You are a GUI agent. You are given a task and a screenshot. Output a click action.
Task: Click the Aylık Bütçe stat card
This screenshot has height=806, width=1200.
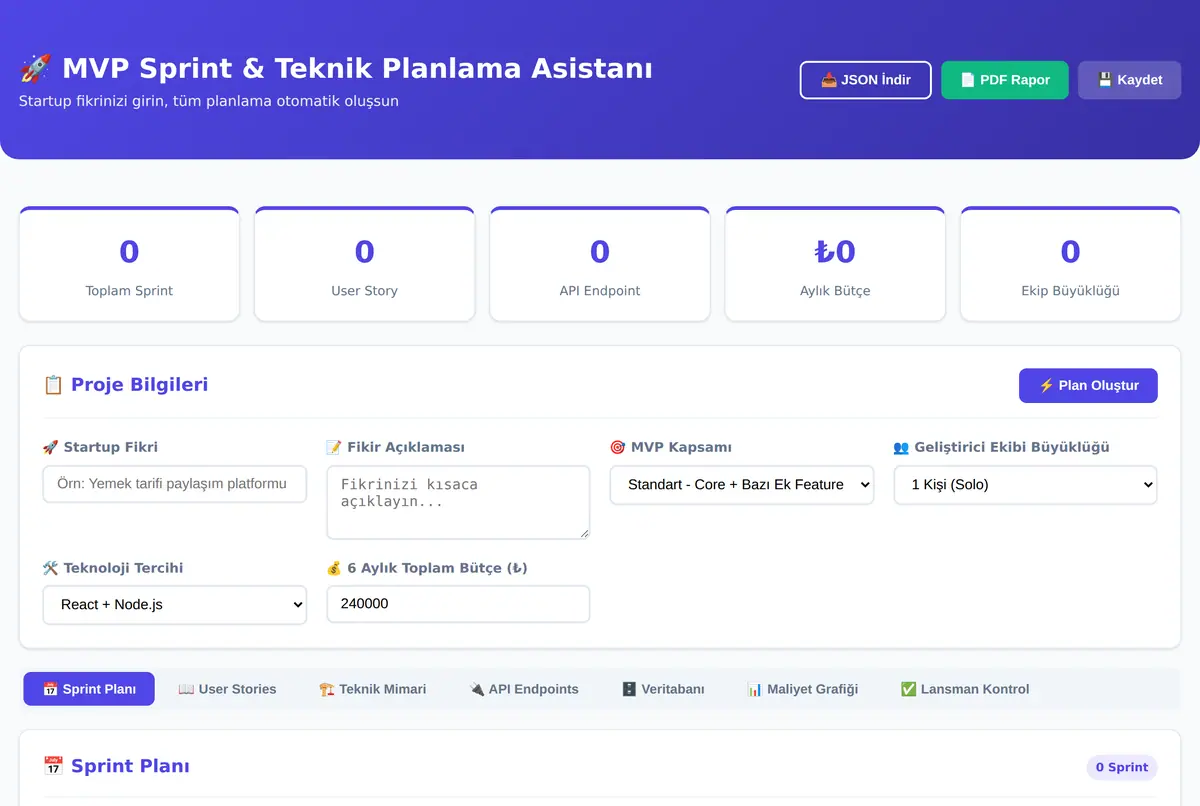pyautogui.click(x=835, y=264)
